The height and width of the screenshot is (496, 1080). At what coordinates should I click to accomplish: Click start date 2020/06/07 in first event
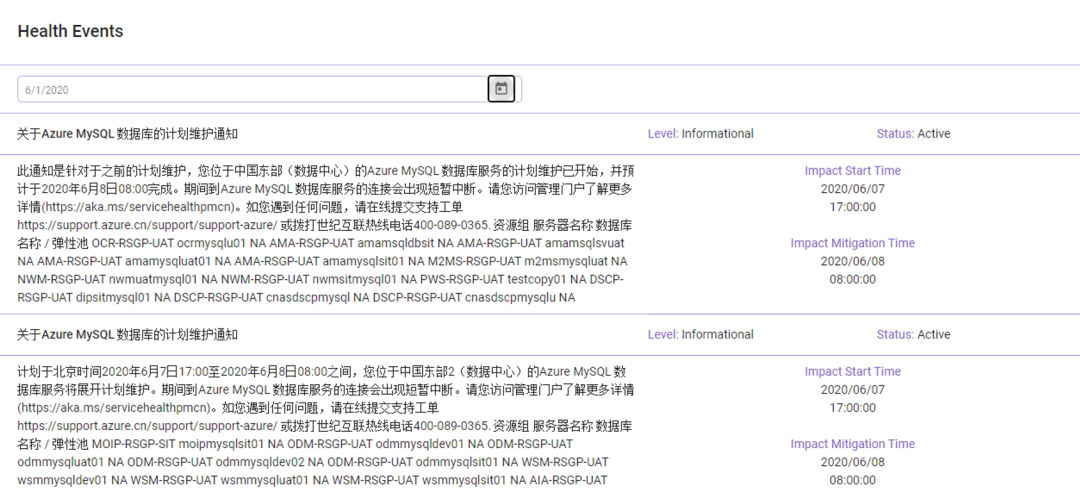point(853,189)
